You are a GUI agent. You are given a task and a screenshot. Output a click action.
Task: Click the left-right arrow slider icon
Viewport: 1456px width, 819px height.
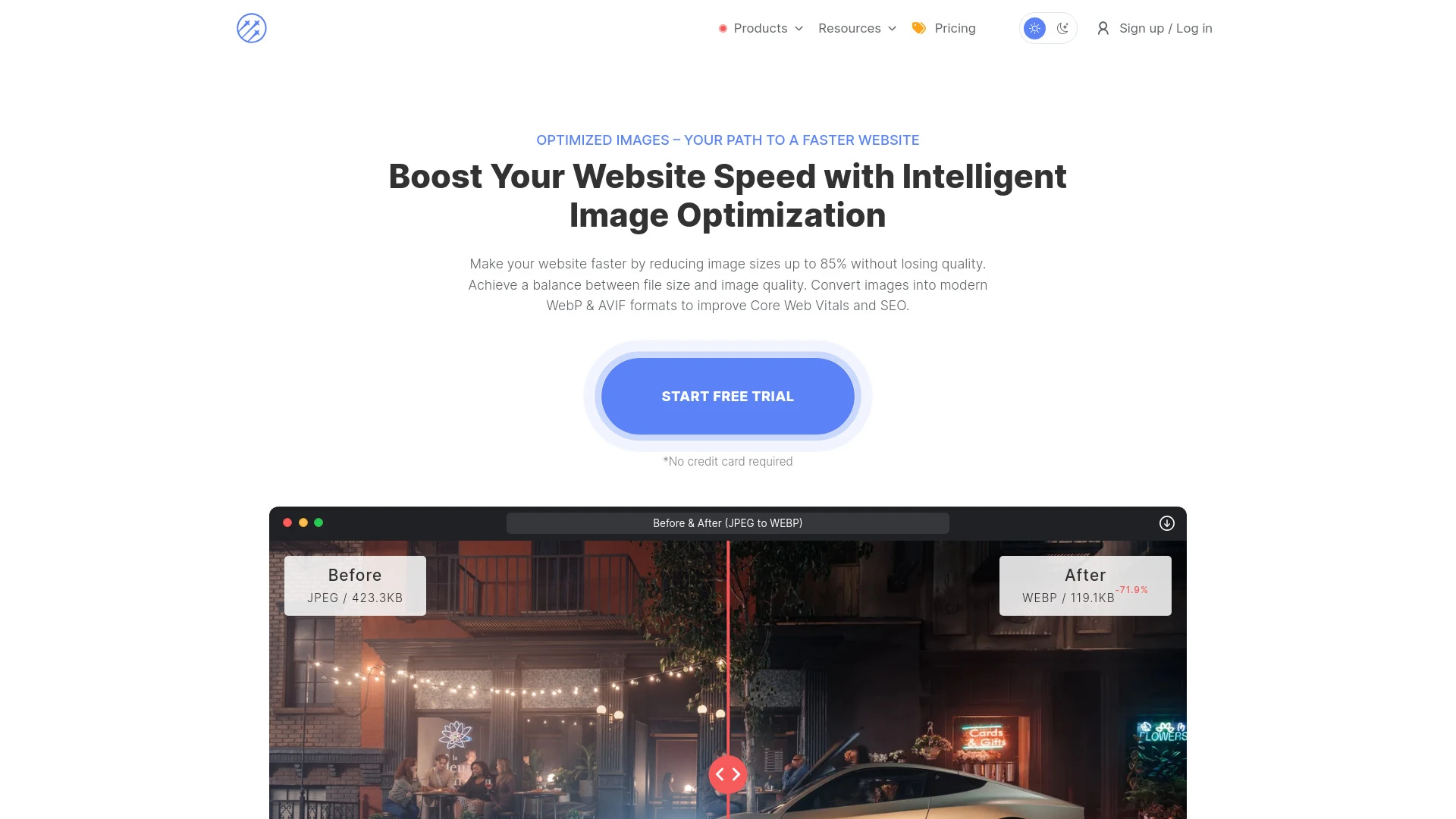coord(728,773)
